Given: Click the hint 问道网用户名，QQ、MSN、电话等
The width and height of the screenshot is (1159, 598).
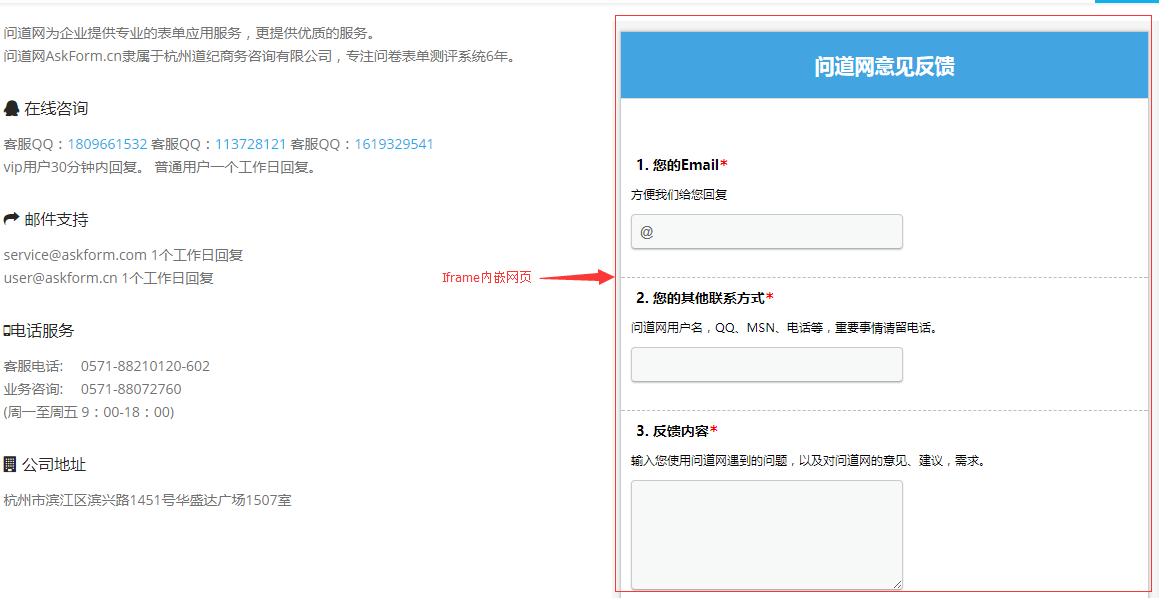Looking at the screenshot, I should tap(784, 327).
